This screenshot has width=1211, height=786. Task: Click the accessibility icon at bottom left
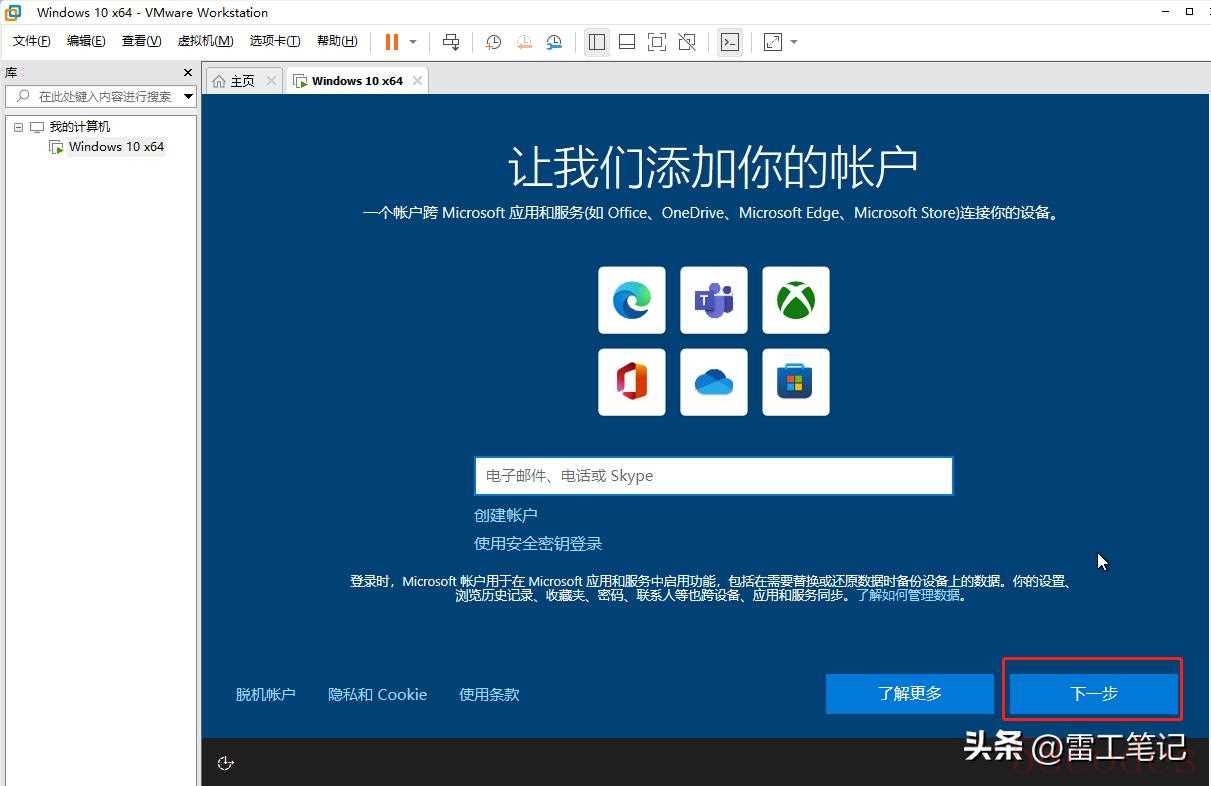(226, 763)
